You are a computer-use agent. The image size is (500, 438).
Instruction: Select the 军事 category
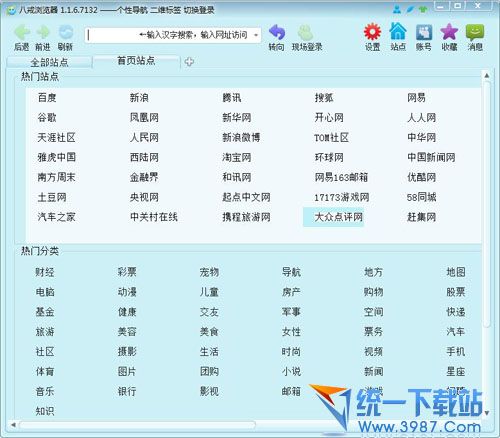click(x=291, y=312)
